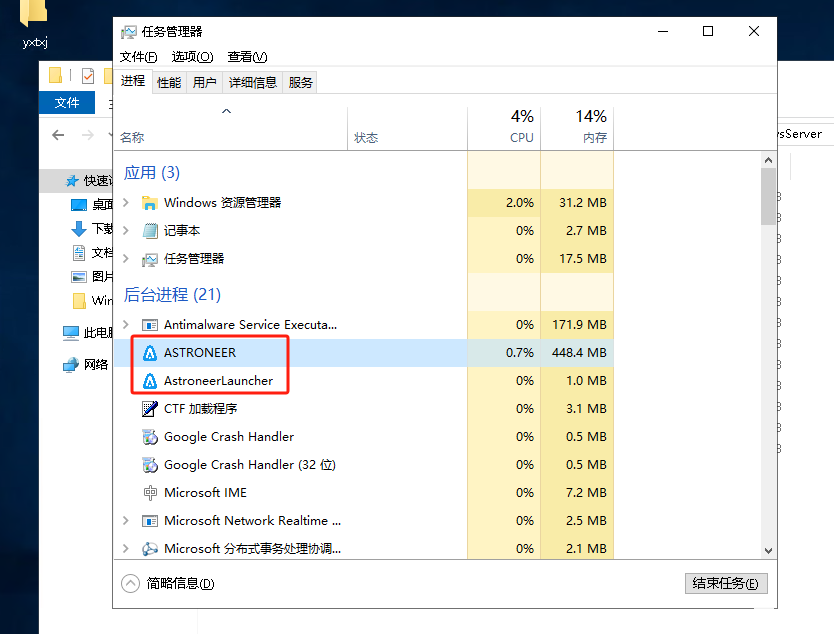Switch to the 服务 tab

click(300, 82)
